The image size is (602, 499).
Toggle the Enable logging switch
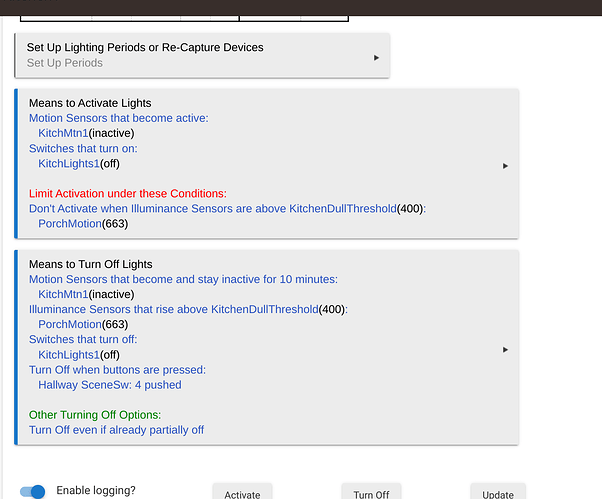[33, 491]
